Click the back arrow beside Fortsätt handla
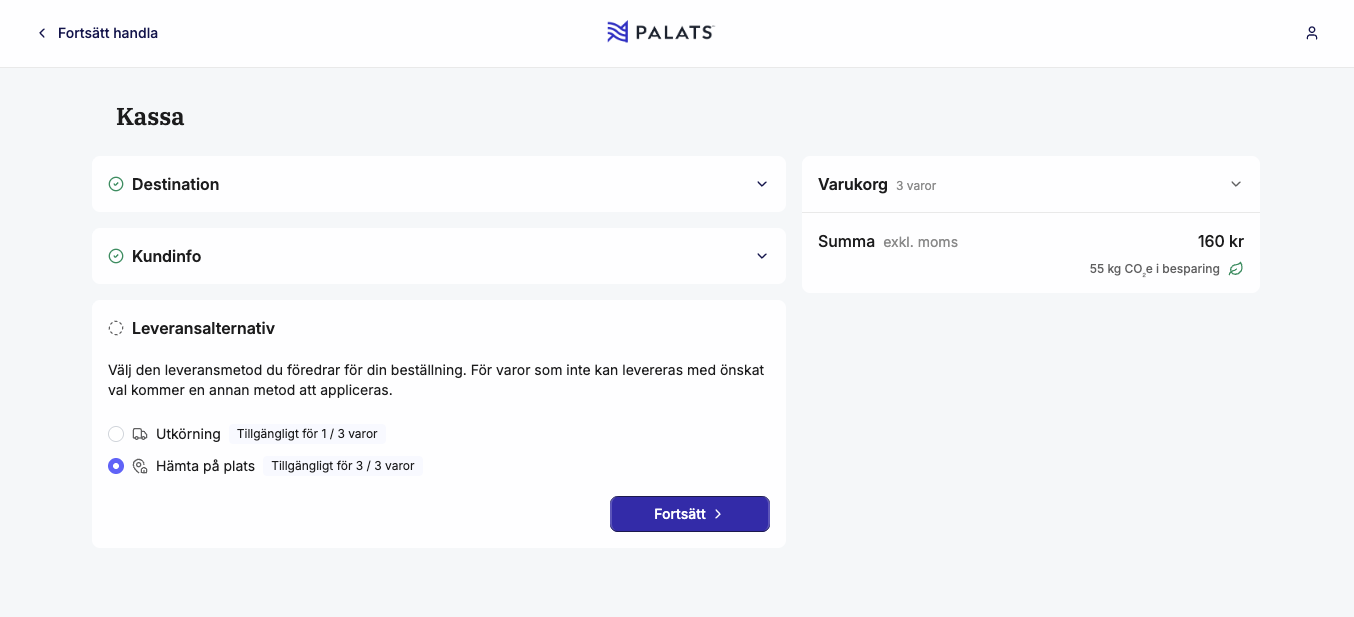 pyautogui.click(x=42, y=33)
